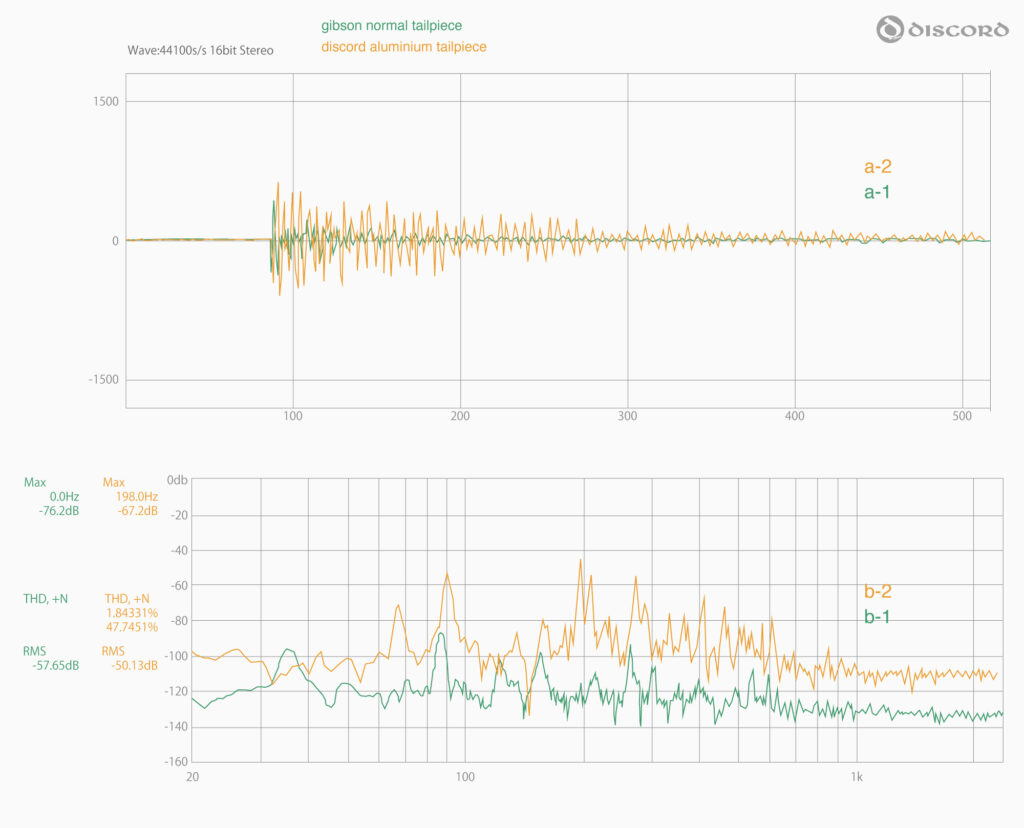This screenshot has height=828, width=1024.
Task: Click the orange a-2 waveform label
Action: click(x=877, y=168)
